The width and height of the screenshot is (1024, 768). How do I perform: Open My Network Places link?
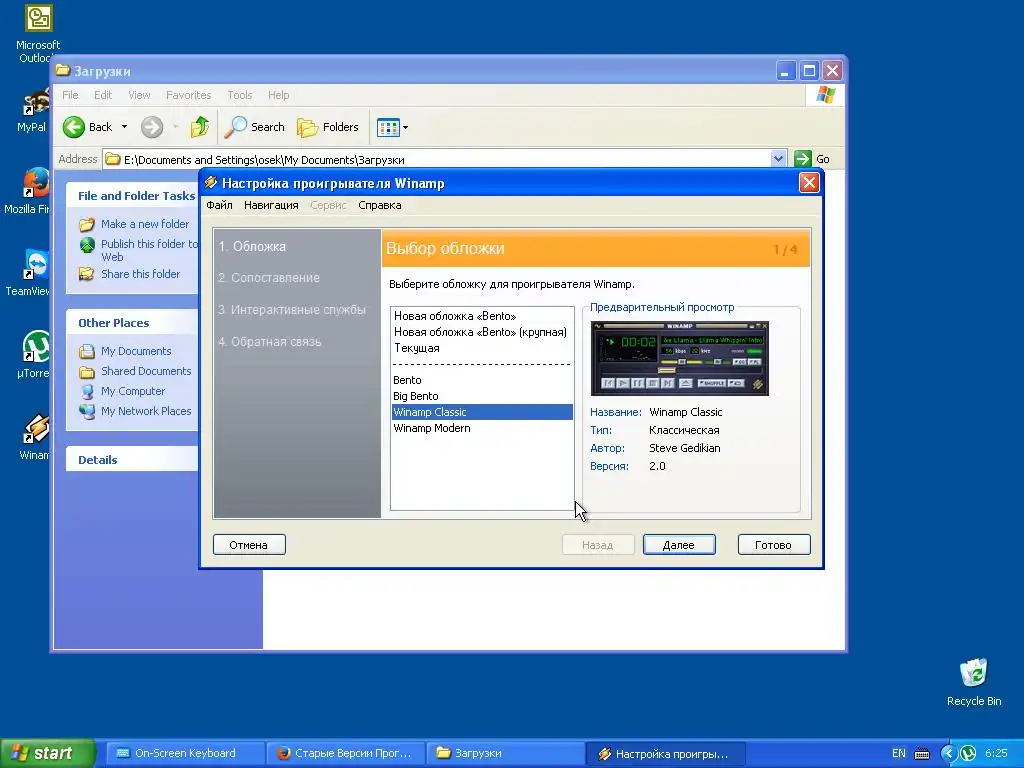coord(146,411)
